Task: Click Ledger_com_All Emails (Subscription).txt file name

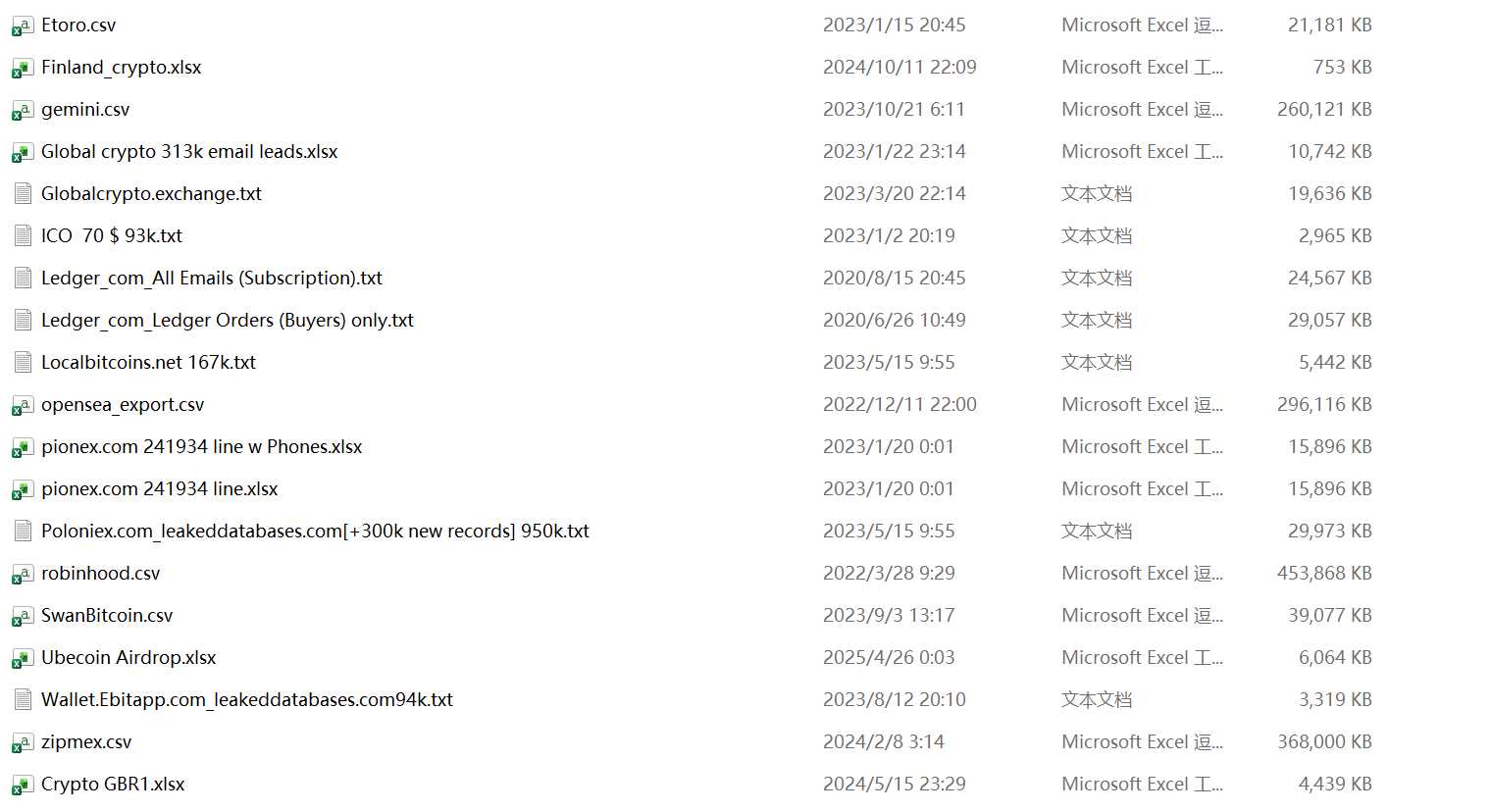Action: tap(212, 279)
